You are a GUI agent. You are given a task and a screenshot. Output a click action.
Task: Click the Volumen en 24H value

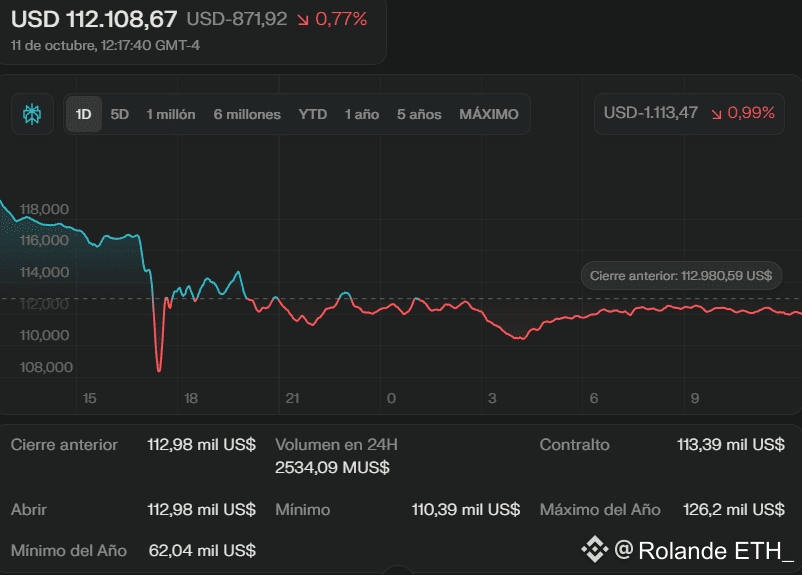(332, 467)
